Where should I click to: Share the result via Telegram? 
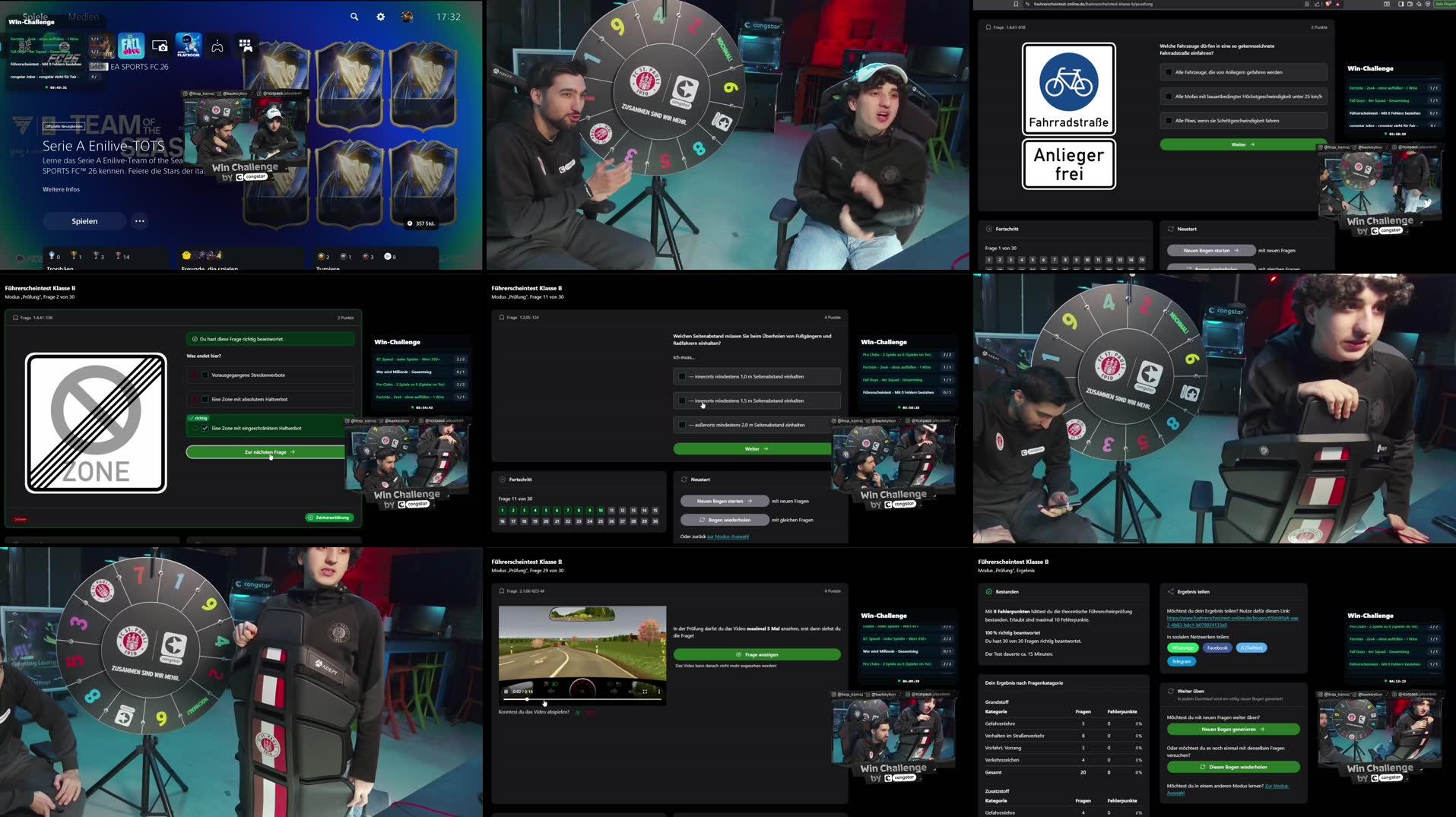tap(1182, 661)
